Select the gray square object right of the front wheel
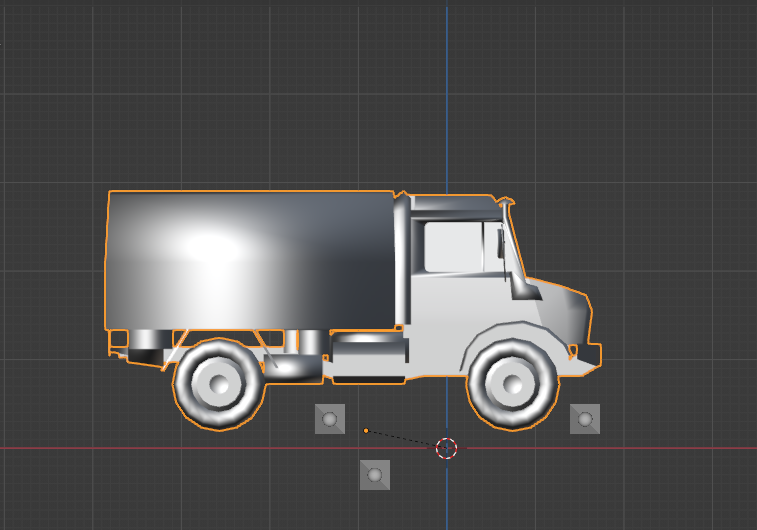 coord(585,419)
